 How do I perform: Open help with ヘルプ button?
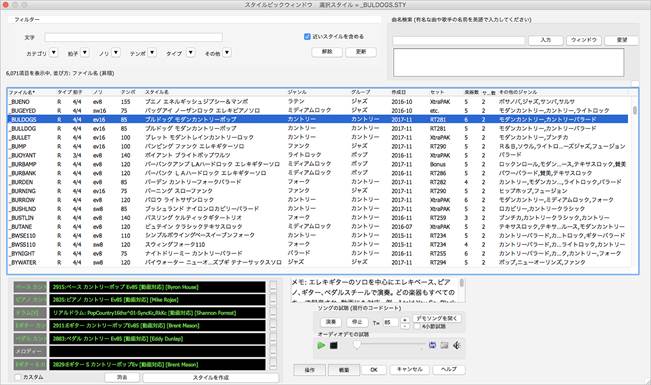tap(449, 370)
